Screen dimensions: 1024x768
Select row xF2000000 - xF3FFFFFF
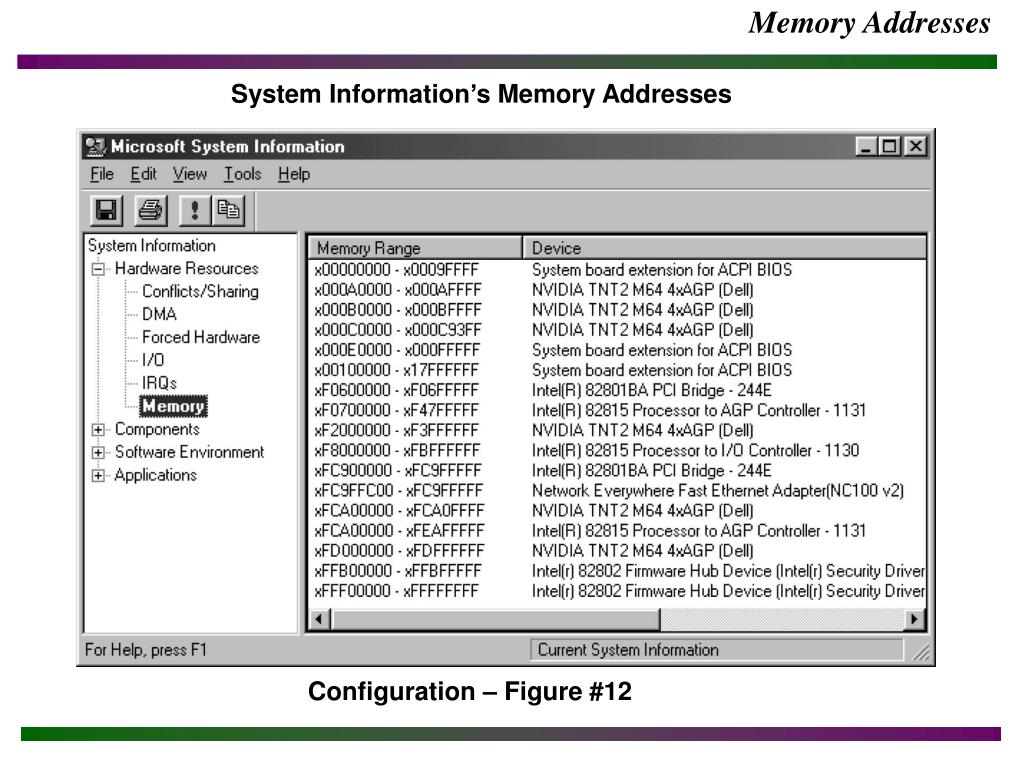pos(617,430)
